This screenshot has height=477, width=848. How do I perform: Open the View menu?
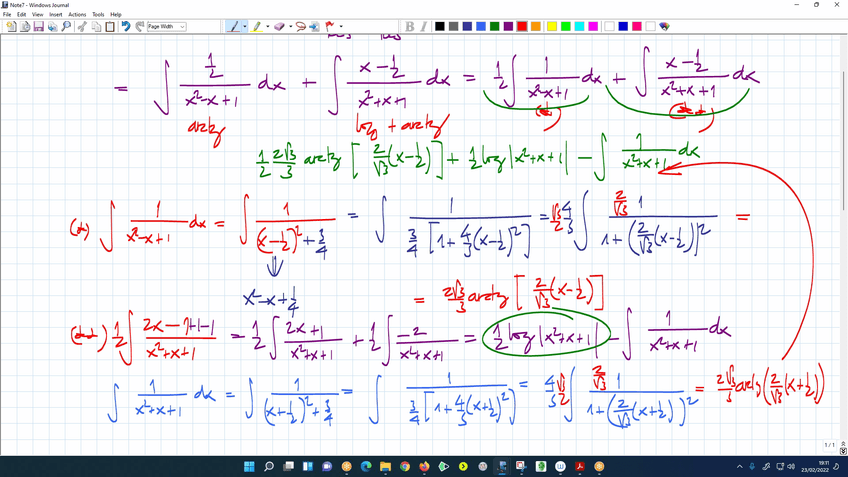coord(37,15)
